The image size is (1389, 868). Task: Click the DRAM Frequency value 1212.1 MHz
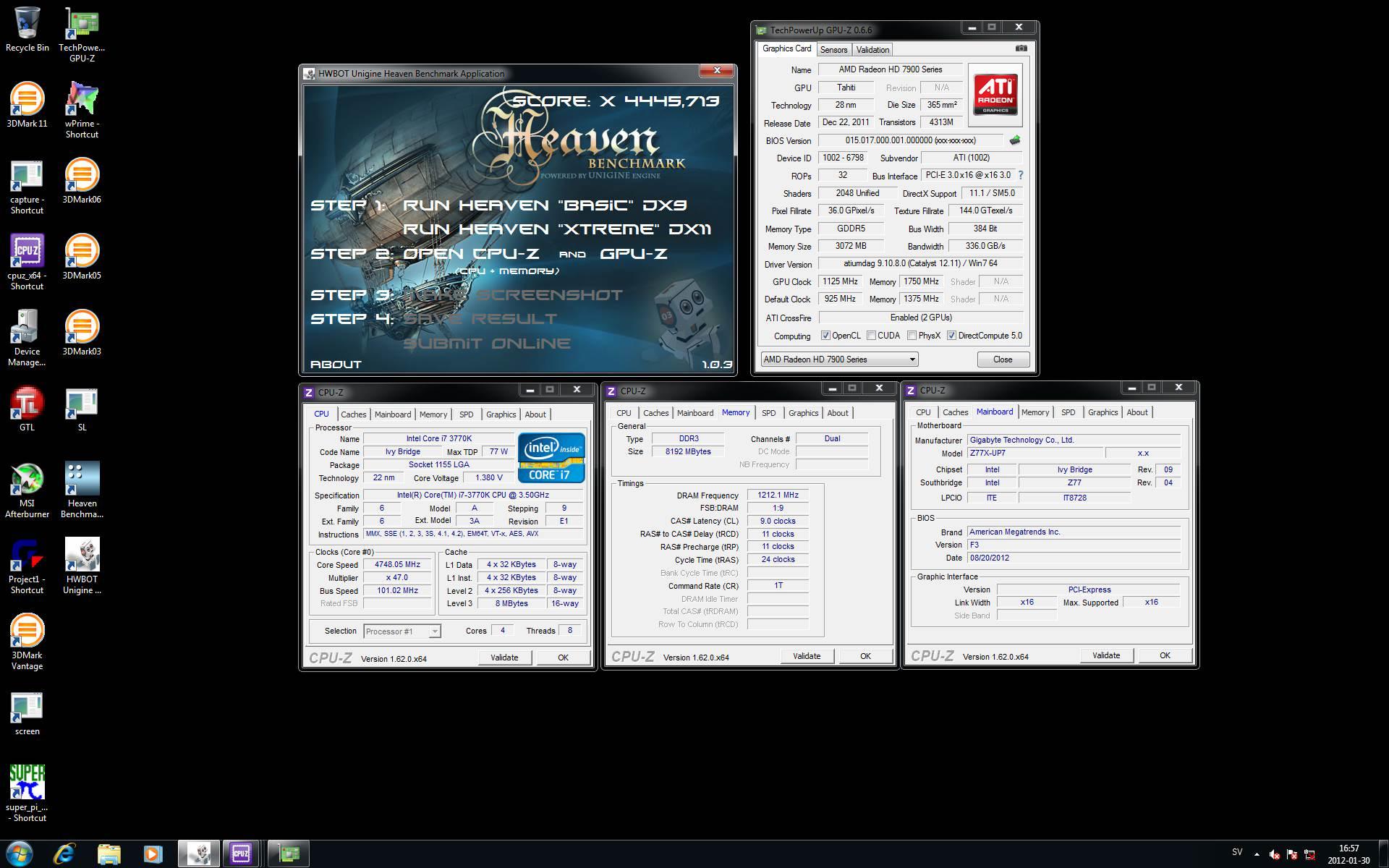click(778, 495)
